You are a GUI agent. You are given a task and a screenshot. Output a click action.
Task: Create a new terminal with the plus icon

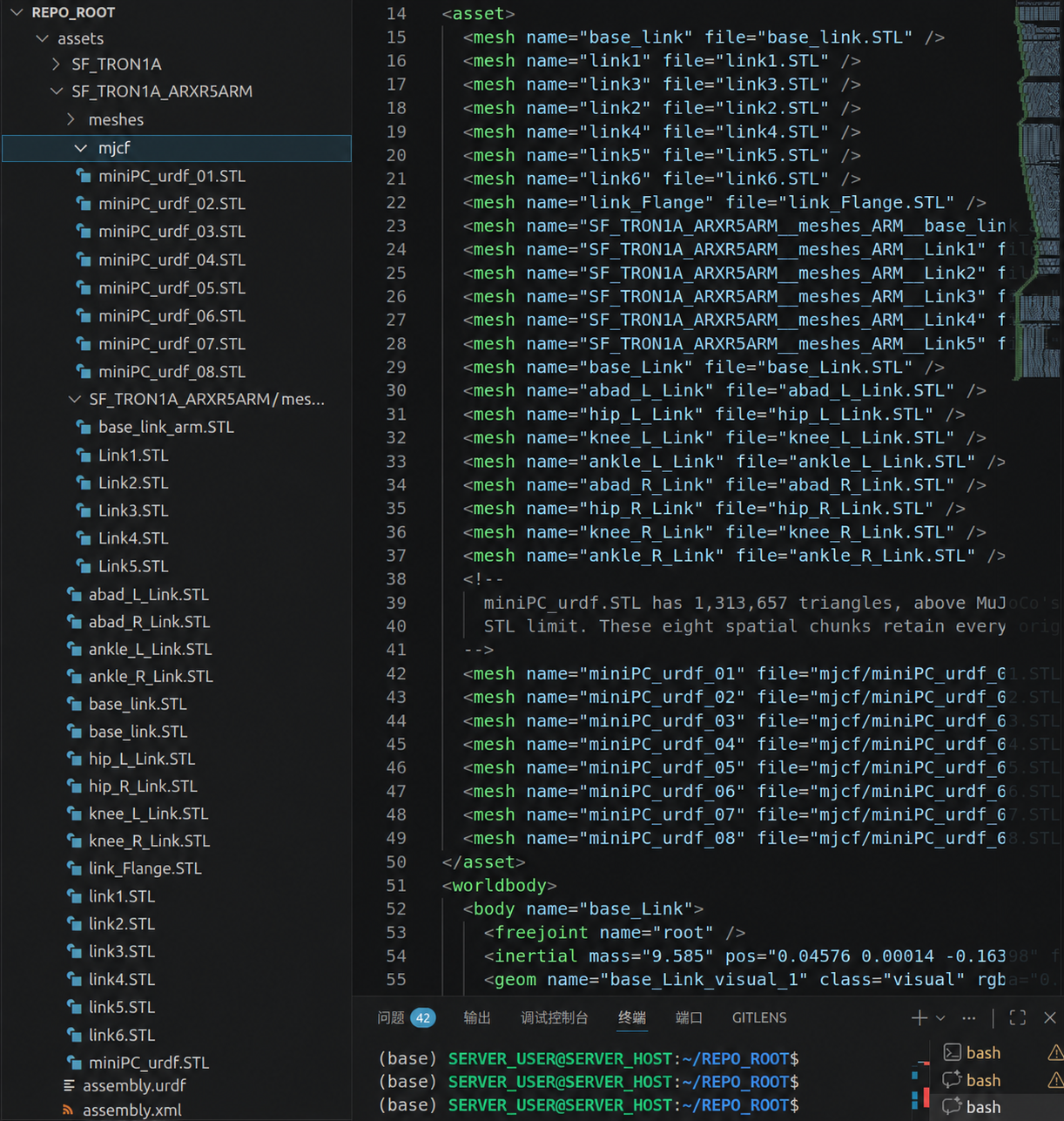tap(919, 1017)
